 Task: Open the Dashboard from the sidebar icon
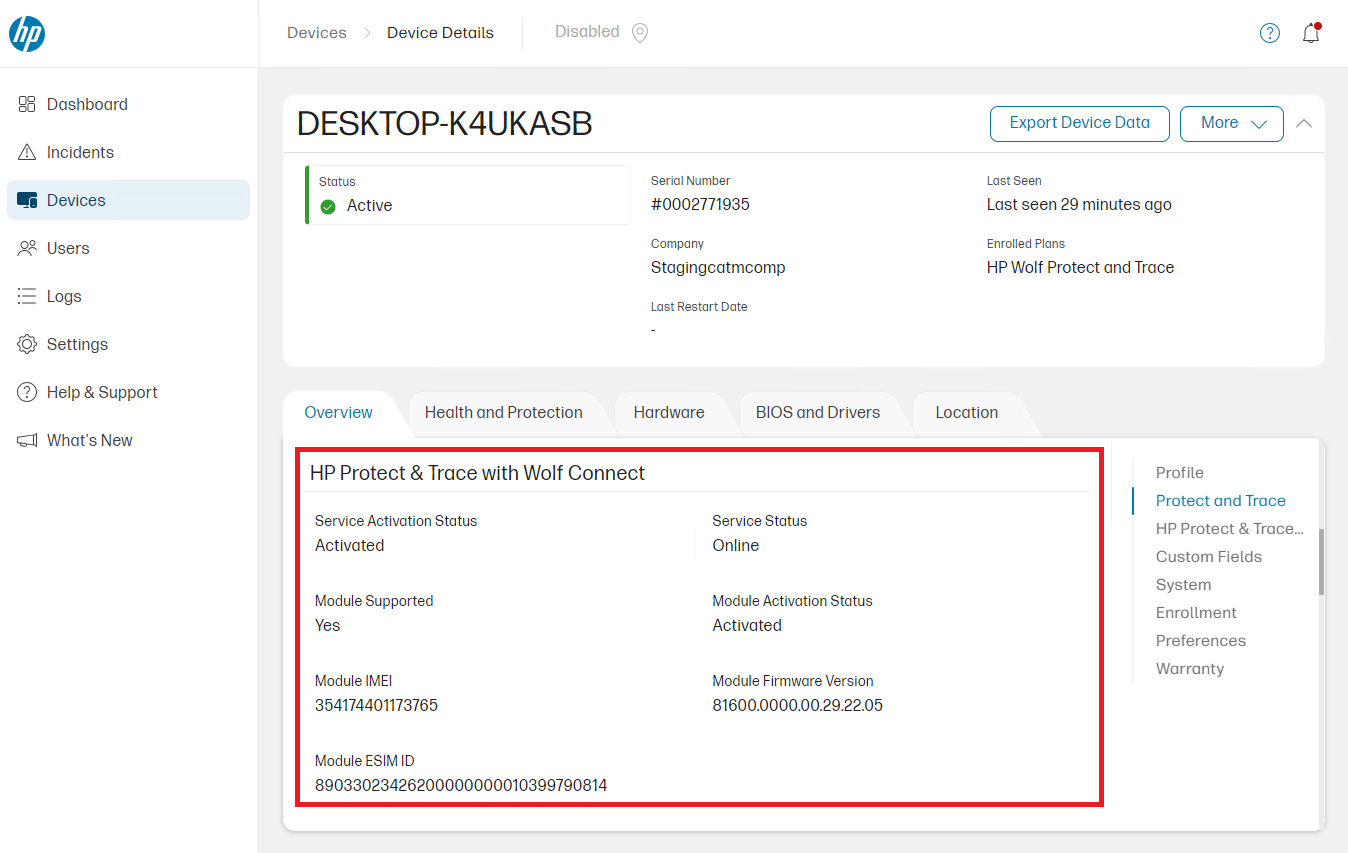(26, 104)
